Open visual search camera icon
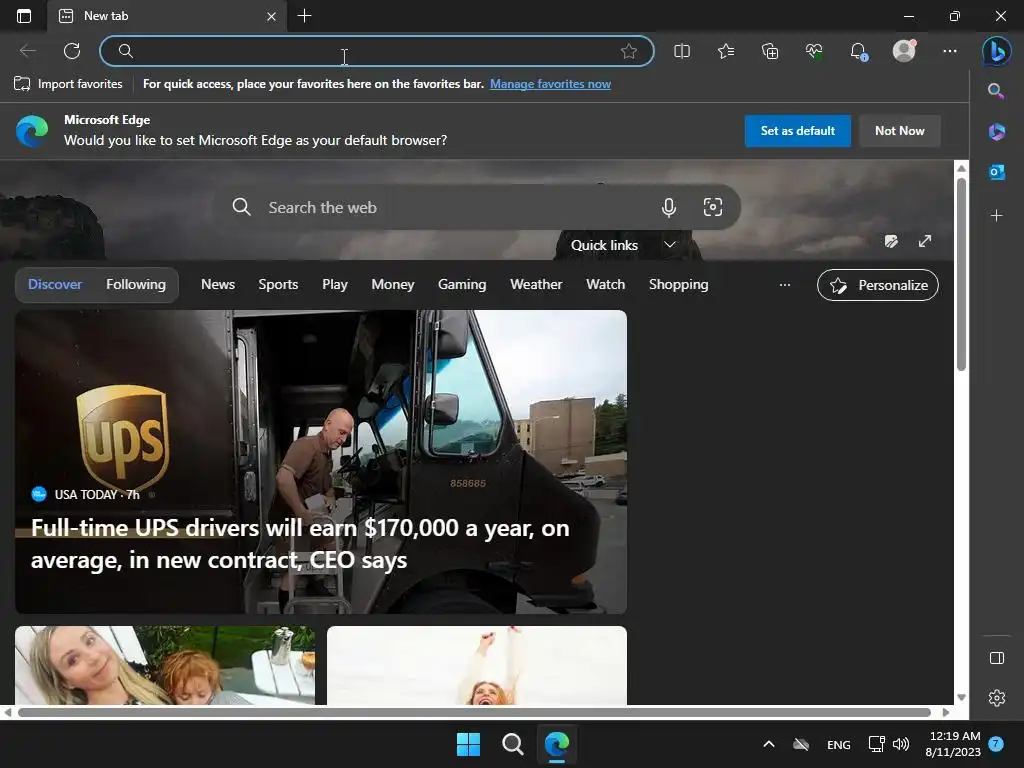The height and width of the screenshot is (768, 1024). tap(712, 207)
